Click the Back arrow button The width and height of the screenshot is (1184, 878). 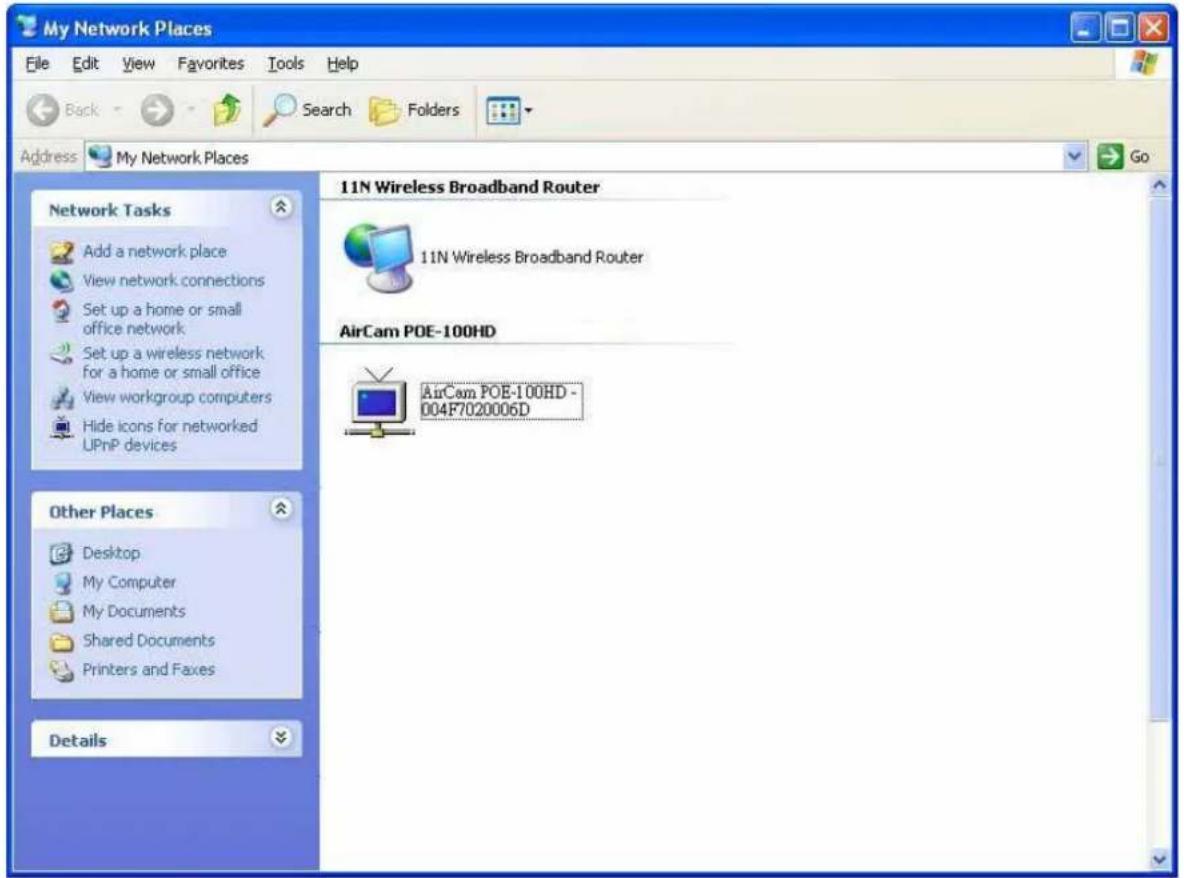pos(43,111)
